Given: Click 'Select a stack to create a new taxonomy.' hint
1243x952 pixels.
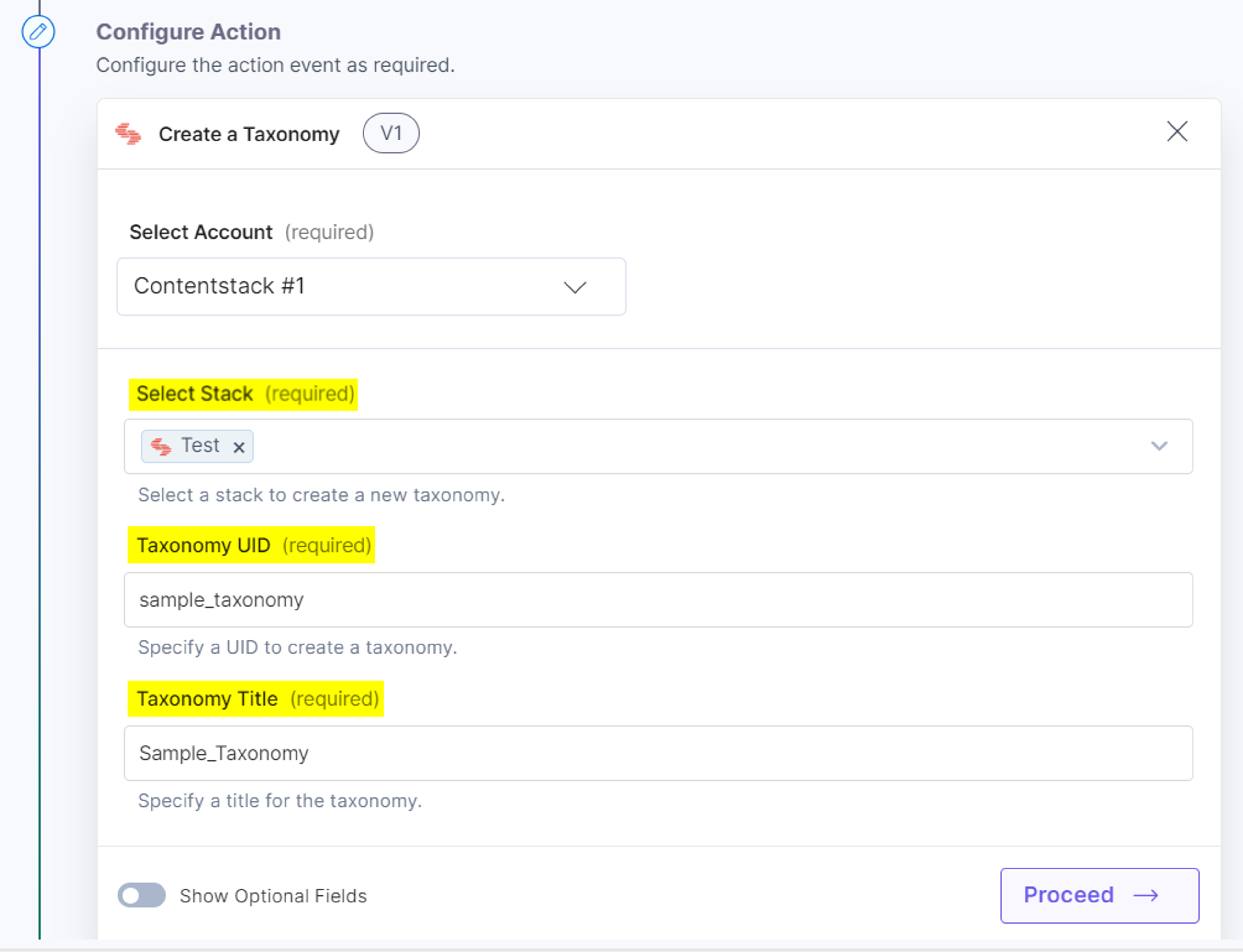Looking at the screenshot, I should [321, 495].
